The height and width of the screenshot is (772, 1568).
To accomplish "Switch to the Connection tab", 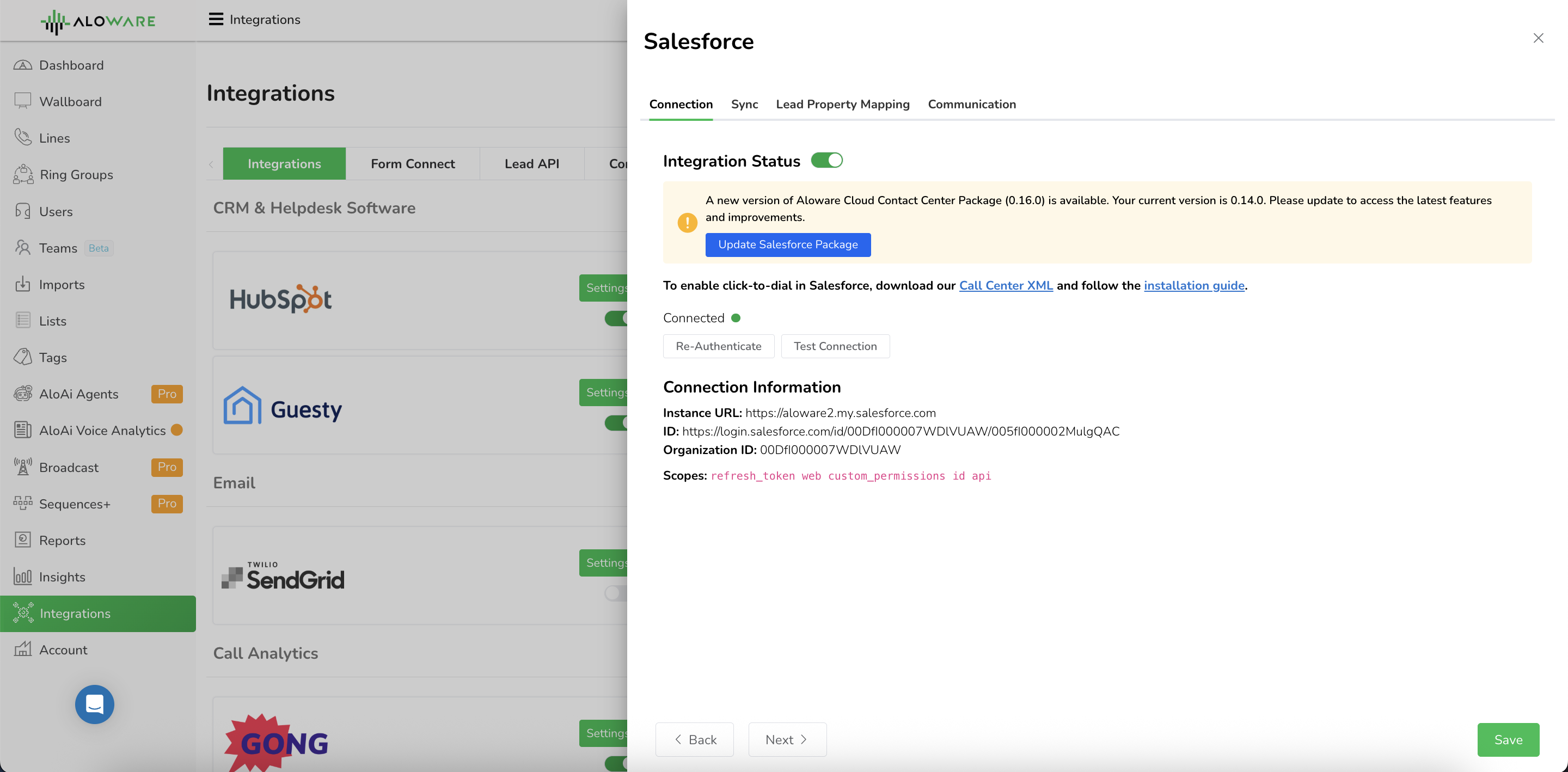I will (681, 104).
